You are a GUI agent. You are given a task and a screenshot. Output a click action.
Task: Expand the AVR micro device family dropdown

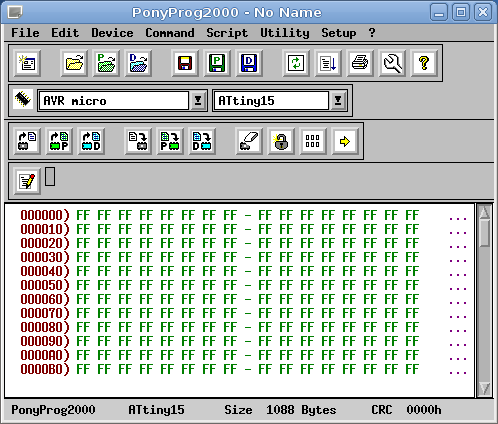(x=198, y=100)
